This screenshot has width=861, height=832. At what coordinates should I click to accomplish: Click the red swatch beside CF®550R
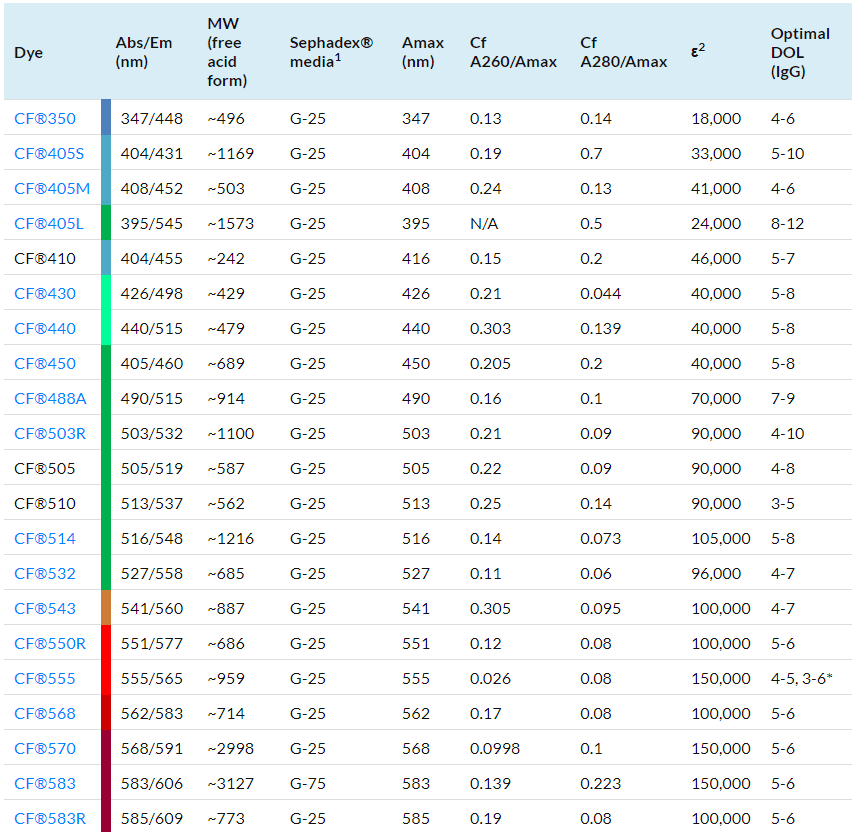[106, 643]
